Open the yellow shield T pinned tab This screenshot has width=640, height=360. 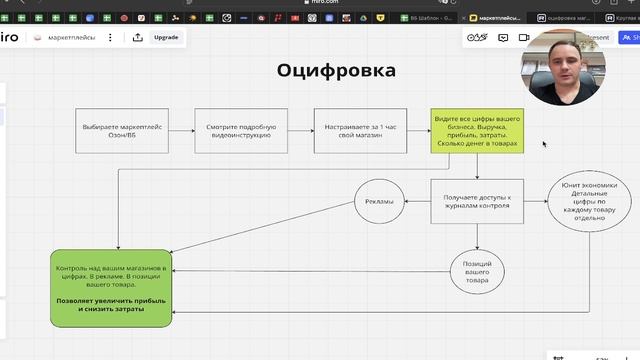pos(380,18)
